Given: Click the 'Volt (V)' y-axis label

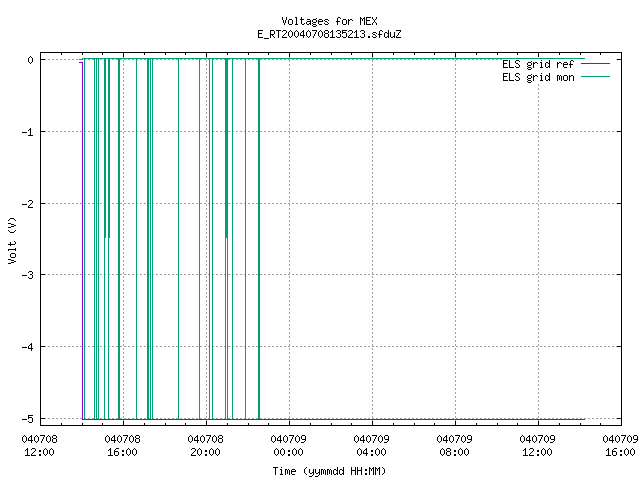Looking at the screenshot, I should point(12,240).
